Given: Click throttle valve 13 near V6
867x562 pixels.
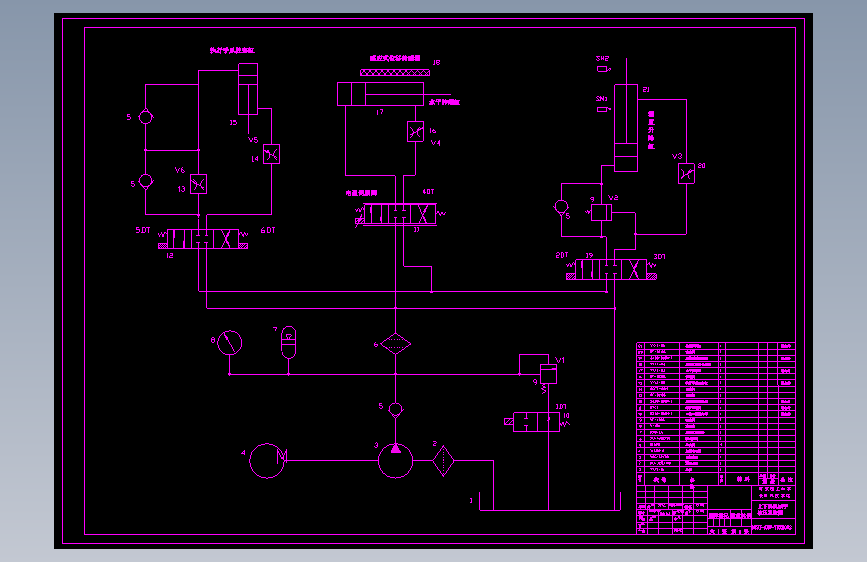Looking at the screenshot, I should click(199, 184).
